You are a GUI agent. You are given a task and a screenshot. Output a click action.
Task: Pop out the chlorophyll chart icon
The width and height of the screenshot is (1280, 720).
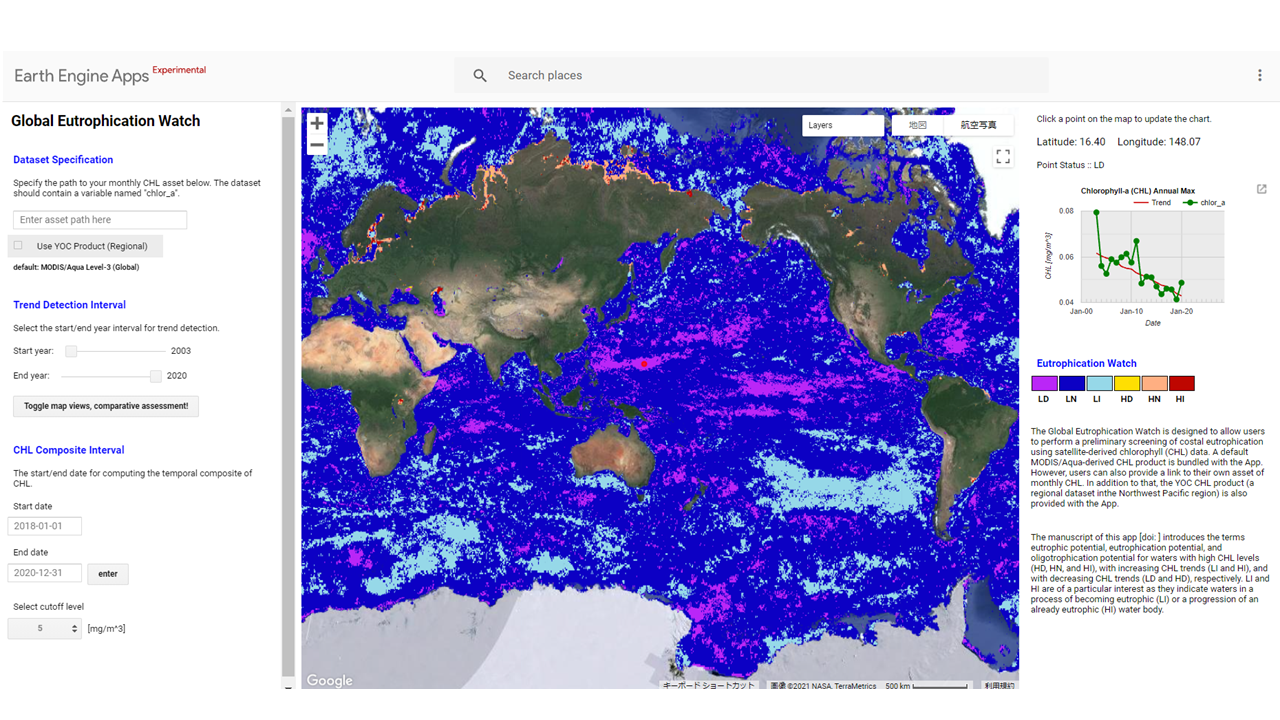(1262, 189)
